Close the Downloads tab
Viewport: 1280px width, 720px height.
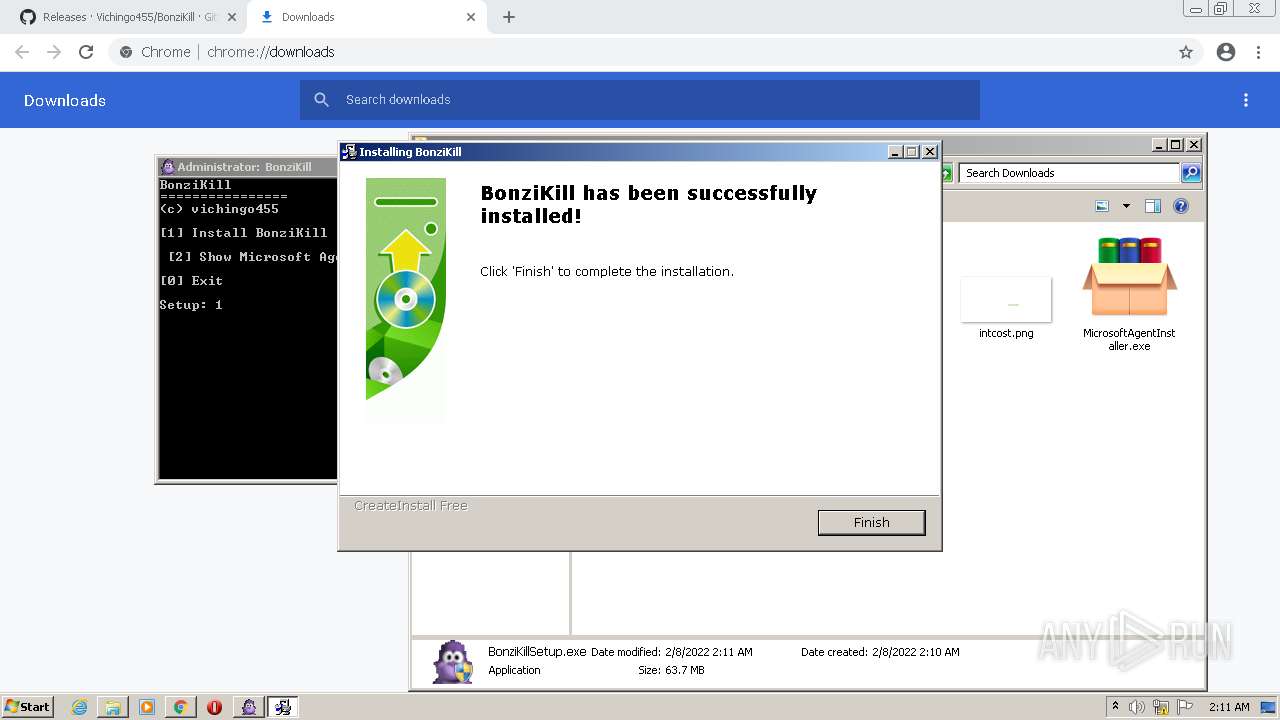click(x=471, y=17)
